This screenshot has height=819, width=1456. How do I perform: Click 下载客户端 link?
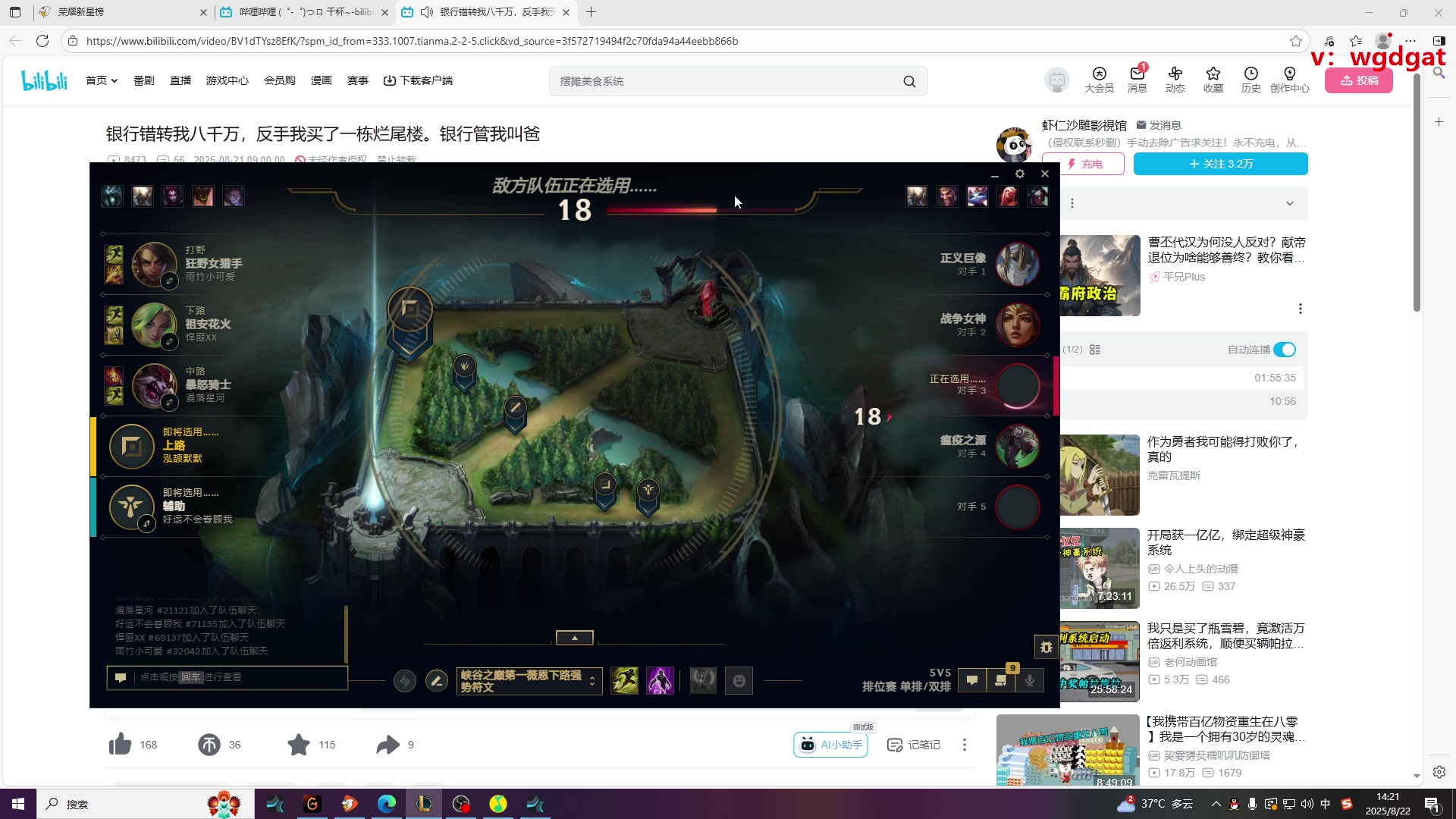tap(418, 80)
